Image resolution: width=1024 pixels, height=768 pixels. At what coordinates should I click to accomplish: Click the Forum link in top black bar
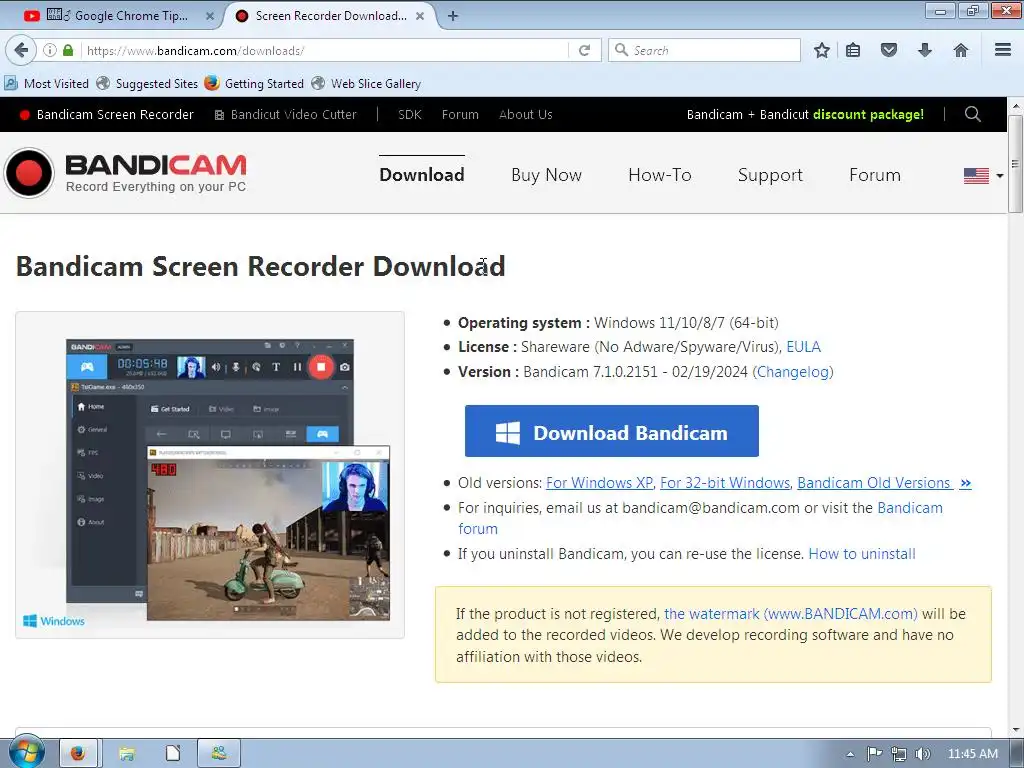click(x=460, y=114)
